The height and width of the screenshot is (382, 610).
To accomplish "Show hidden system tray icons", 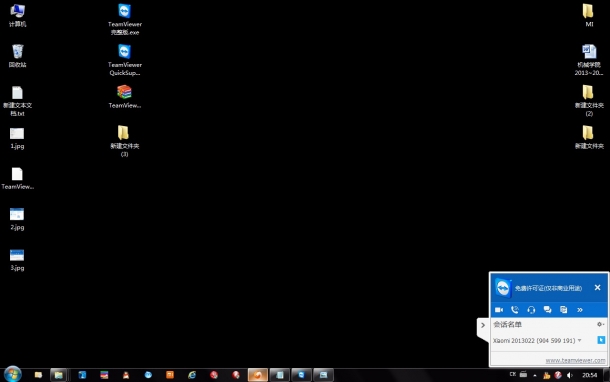I will point(535,375).
